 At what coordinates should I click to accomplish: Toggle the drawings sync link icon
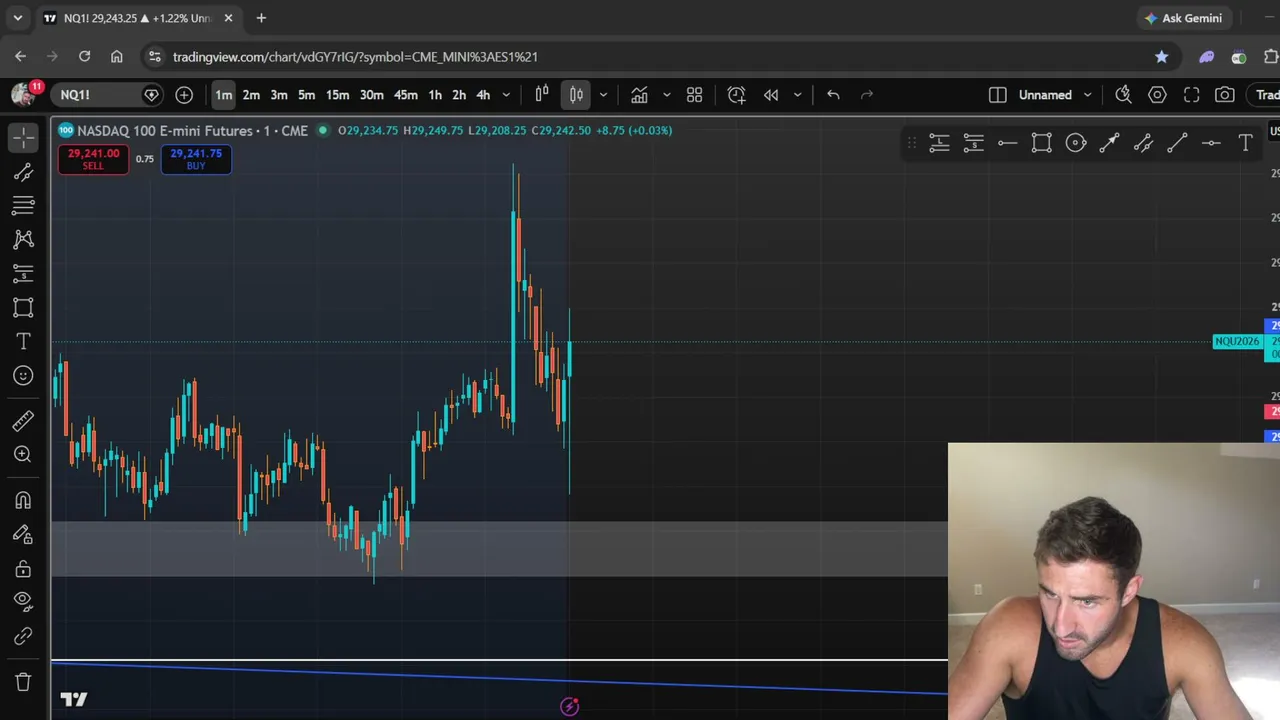(23, 636)
